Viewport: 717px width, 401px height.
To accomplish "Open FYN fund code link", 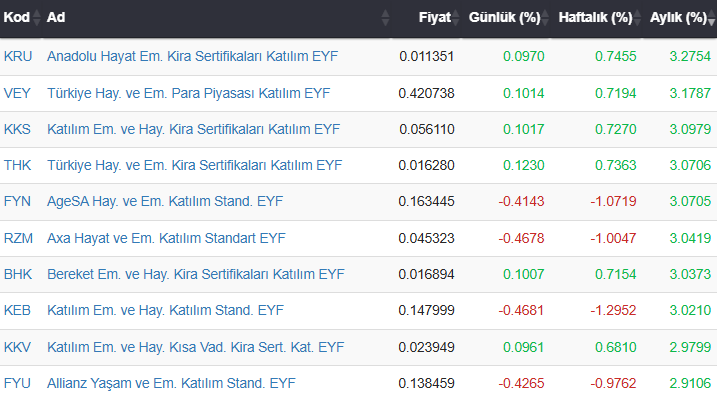I will tap(17, 201).
